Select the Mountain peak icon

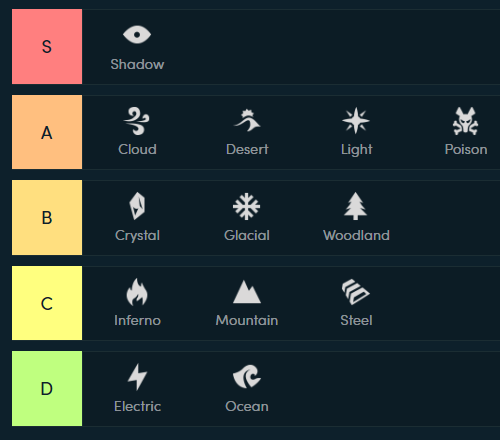247,292
